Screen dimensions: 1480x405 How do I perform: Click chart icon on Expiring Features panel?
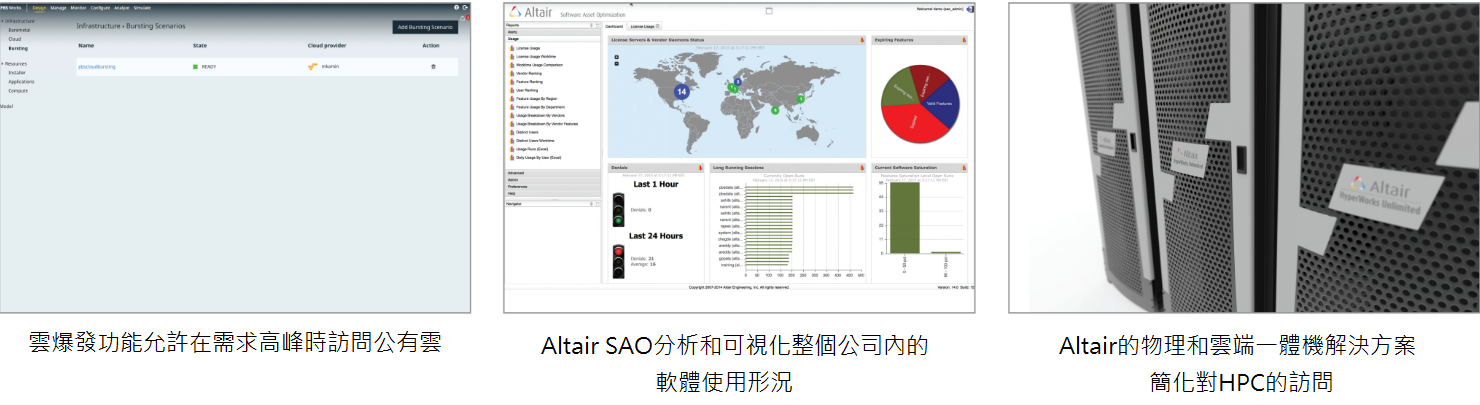coord(963,40)
